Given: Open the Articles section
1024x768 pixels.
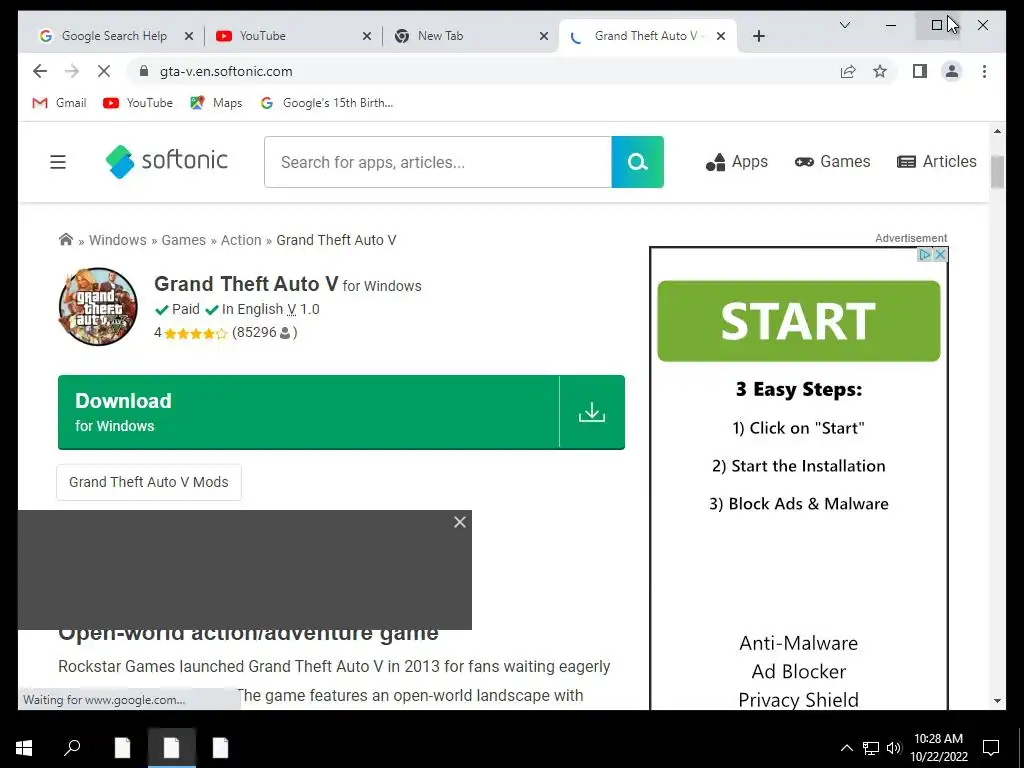Looking at the screenshot, I should tap(936, 161).
